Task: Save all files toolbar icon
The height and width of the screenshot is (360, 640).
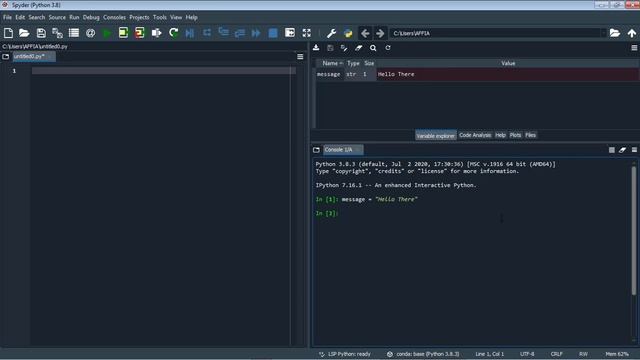Action: pyautogui.click(x=57, y=33)
